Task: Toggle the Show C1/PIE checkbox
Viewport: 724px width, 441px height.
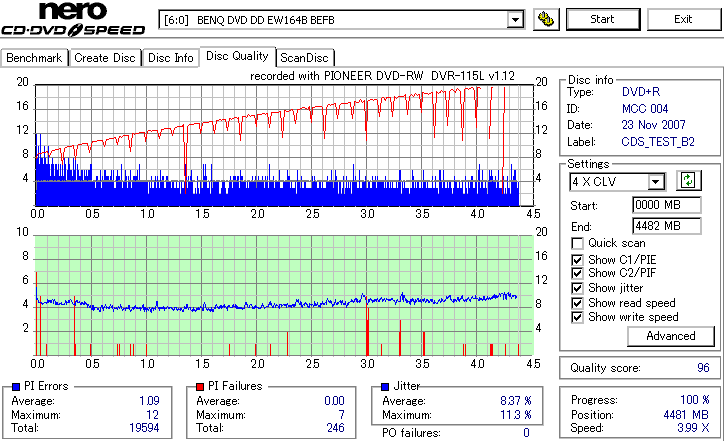Action: click(x=577, y=260)
